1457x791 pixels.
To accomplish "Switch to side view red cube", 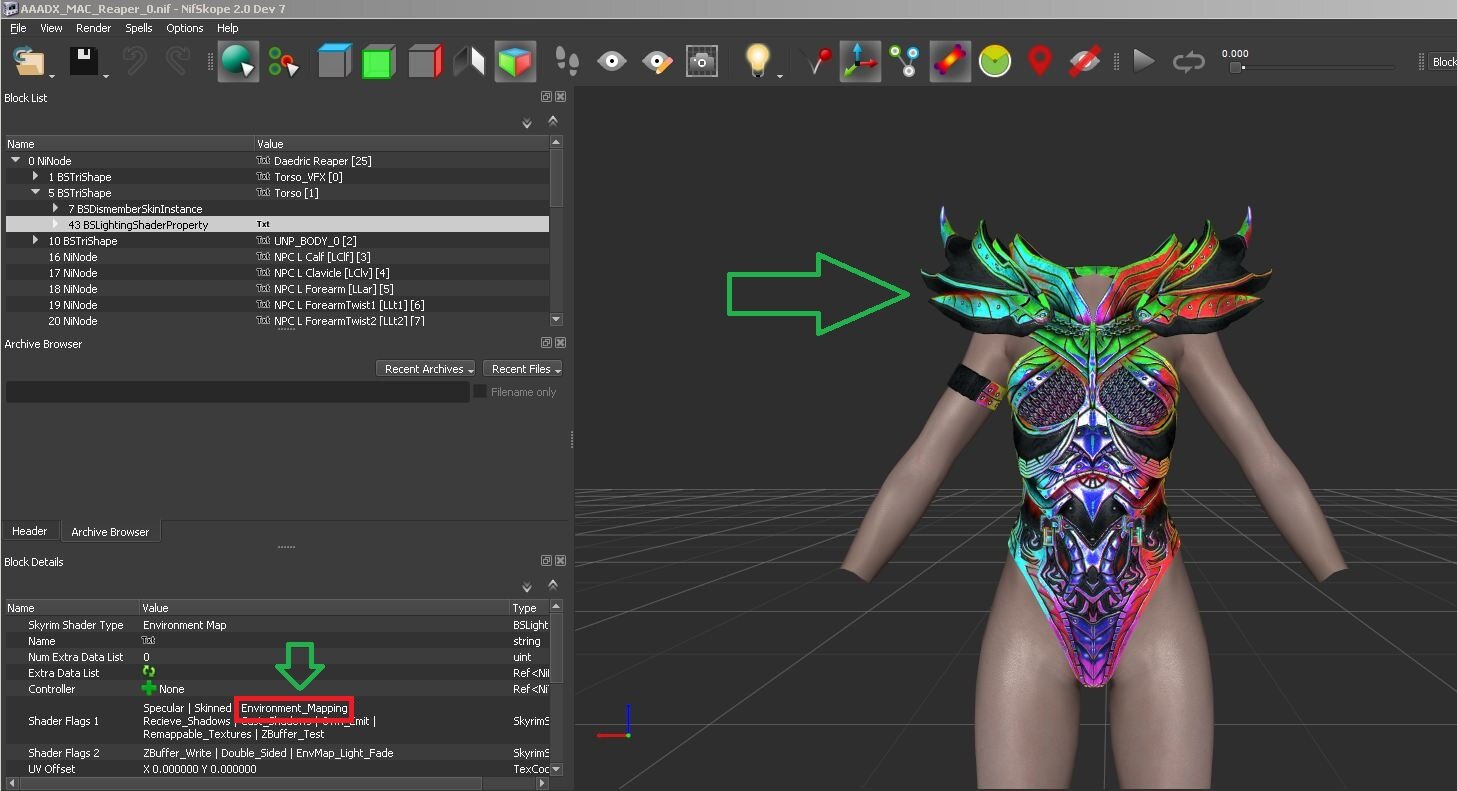I will click(x=425, y=62).
